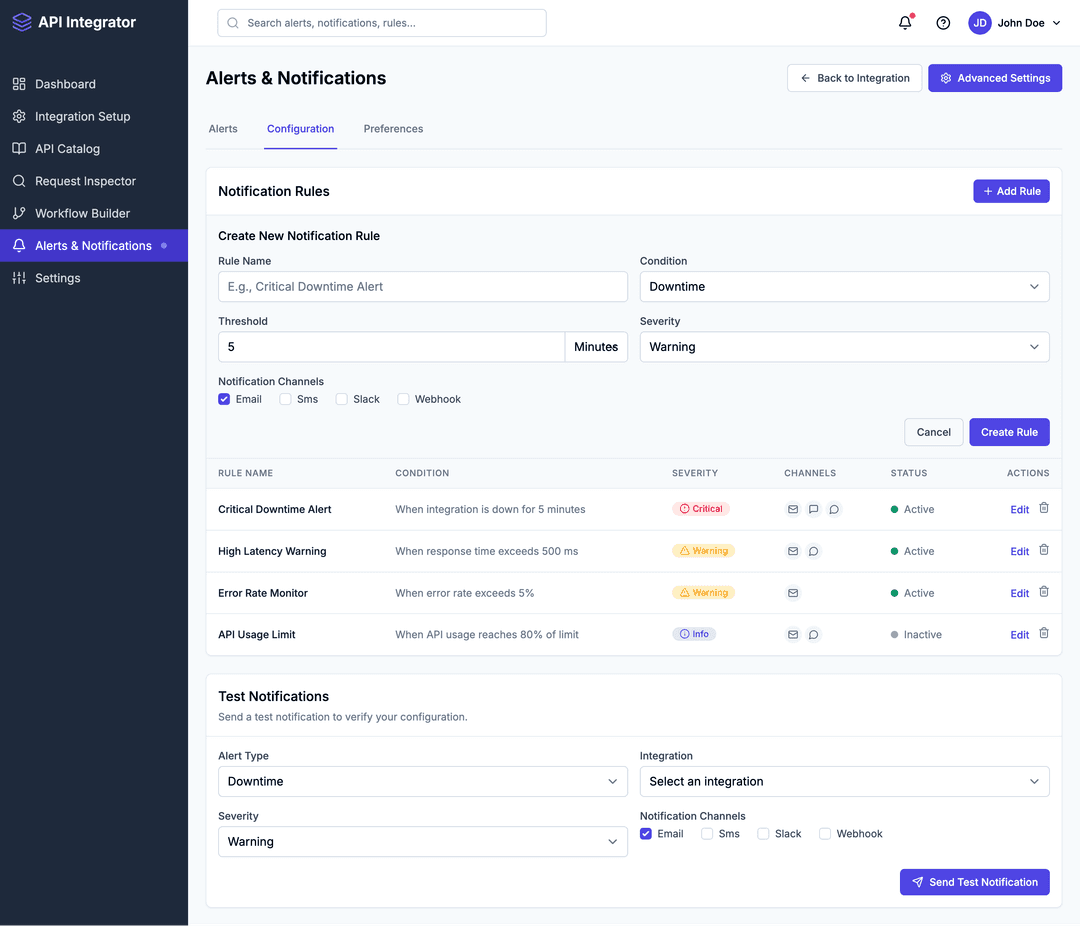
Task: Delete the Error Rate Monitor rule
Action: tap(1044, 592)
